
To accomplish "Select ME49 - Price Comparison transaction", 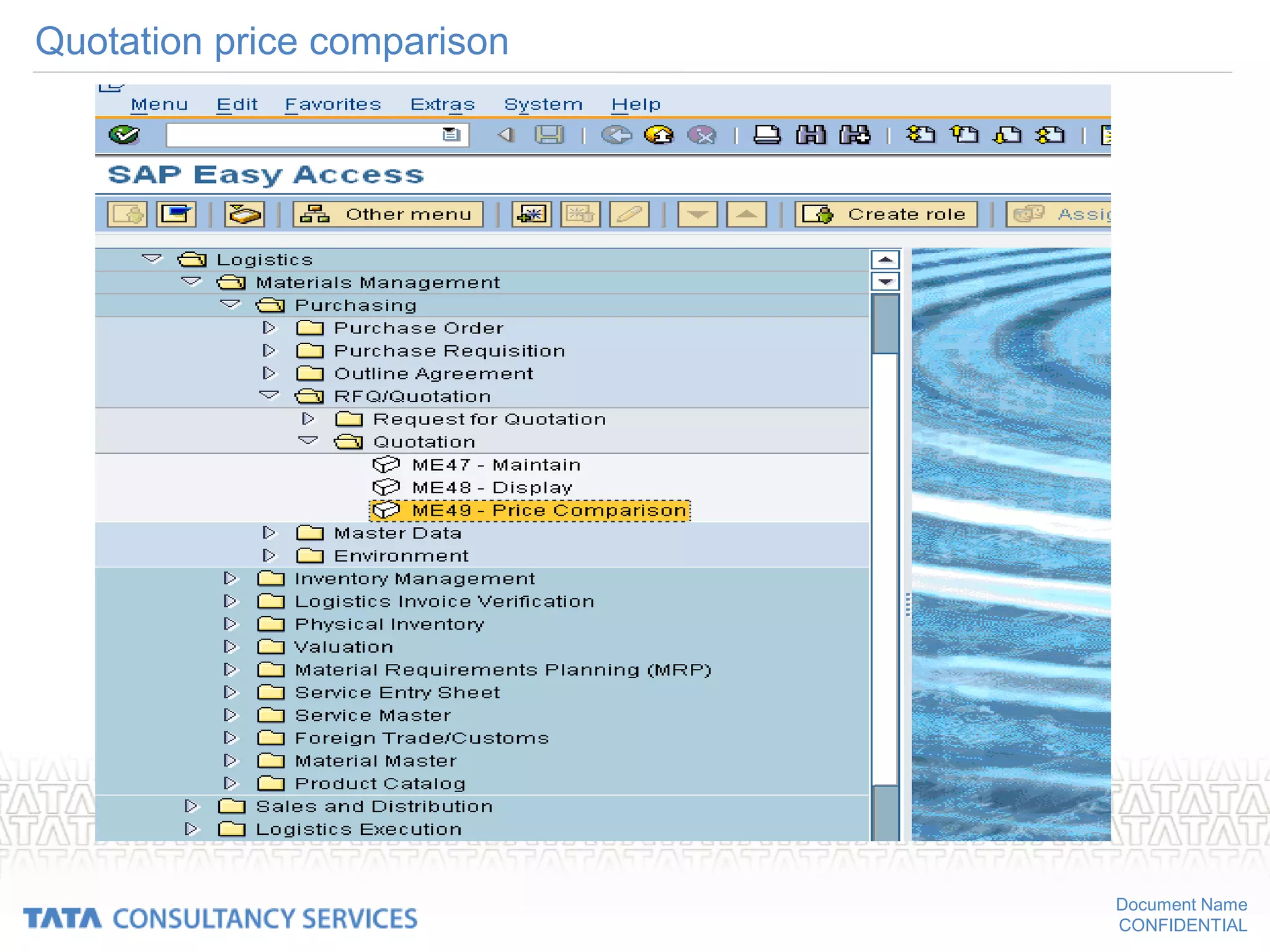I will tap(530, 511).
